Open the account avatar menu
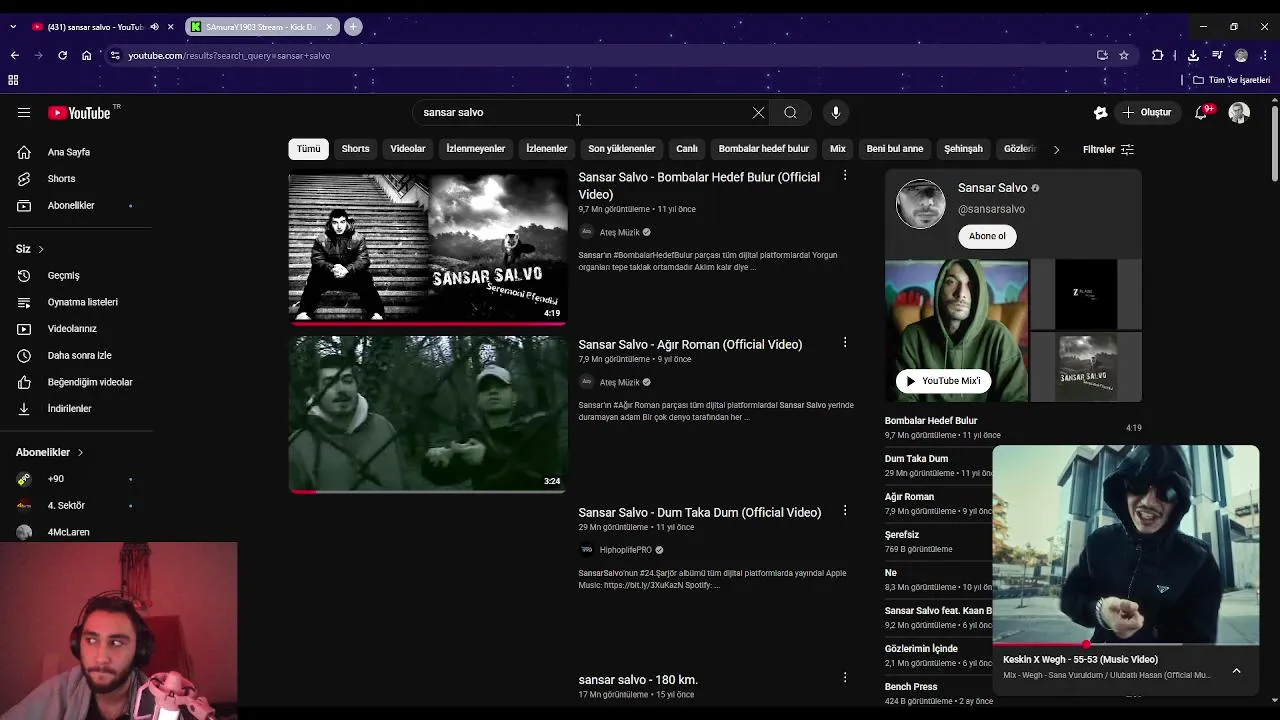 (1239, 113)
